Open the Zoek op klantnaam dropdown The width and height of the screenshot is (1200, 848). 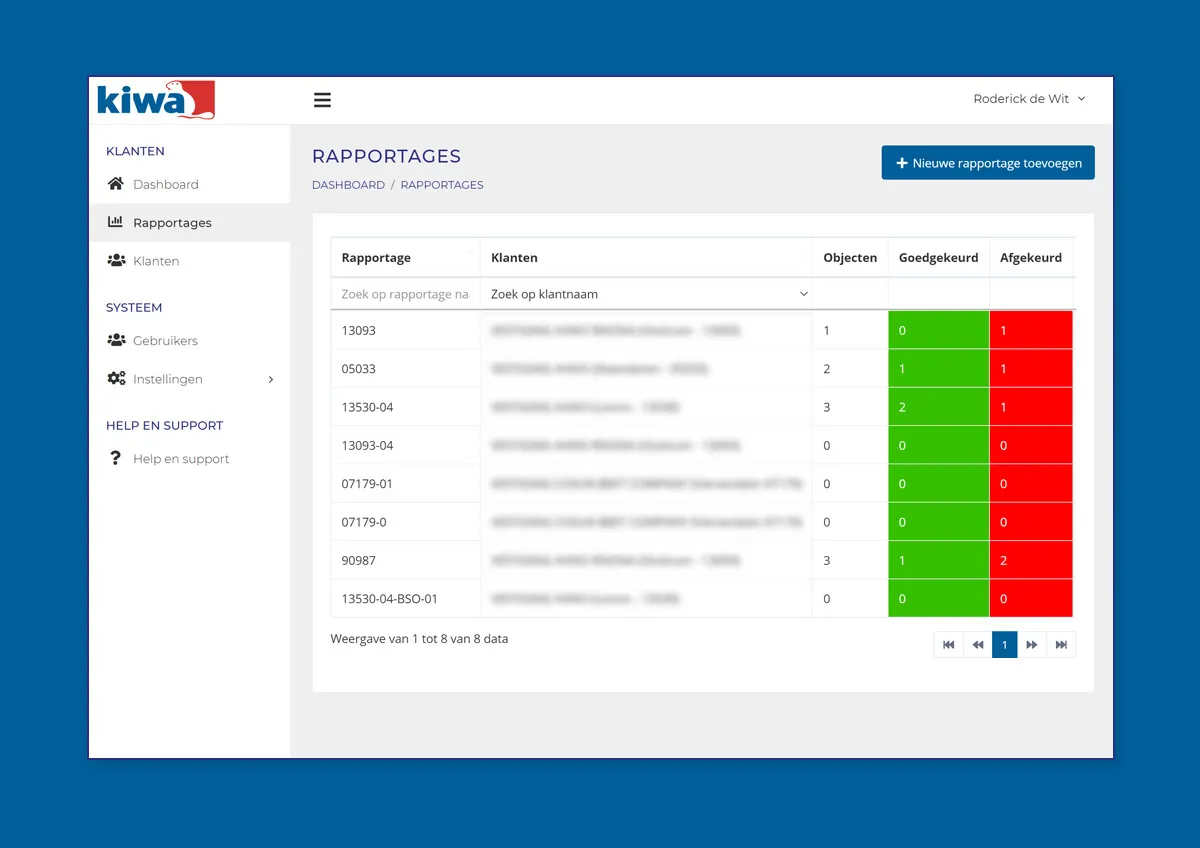pyautogui.click(x=645, y=293)
